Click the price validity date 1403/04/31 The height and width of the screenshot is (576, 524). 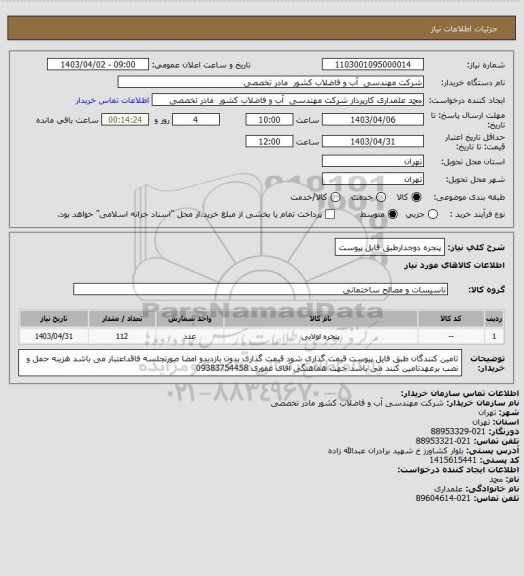pyautogui.click(x=373, y=141)
